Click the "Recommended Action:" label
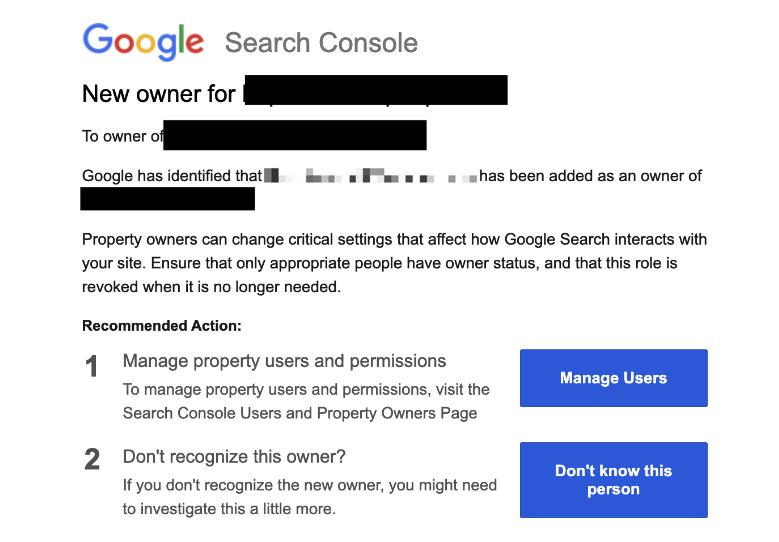 pyautogui.click(x=161, y=326)
